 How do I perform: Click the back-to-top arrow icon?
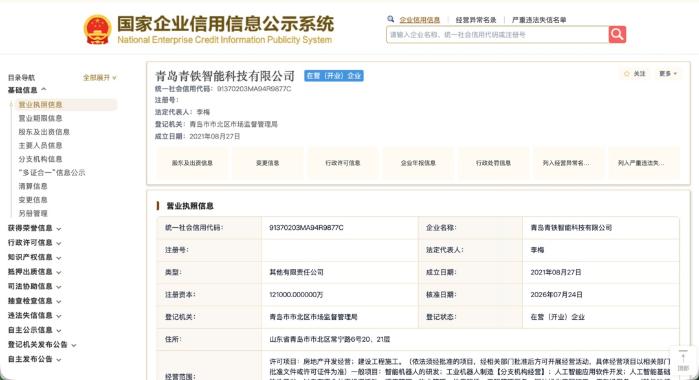[x=683, y=358]
